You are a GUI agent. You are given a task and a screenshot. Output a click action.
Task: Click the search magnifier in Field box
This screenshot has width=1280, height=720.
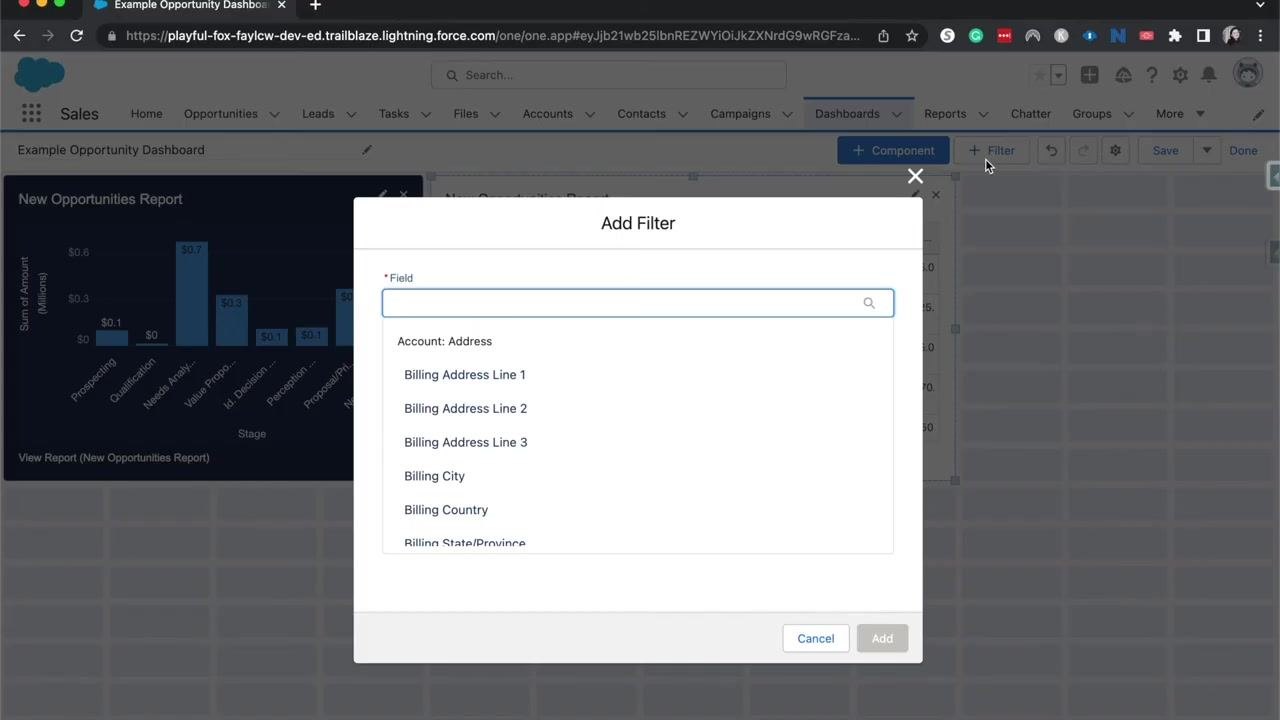[x=869, y=303]
